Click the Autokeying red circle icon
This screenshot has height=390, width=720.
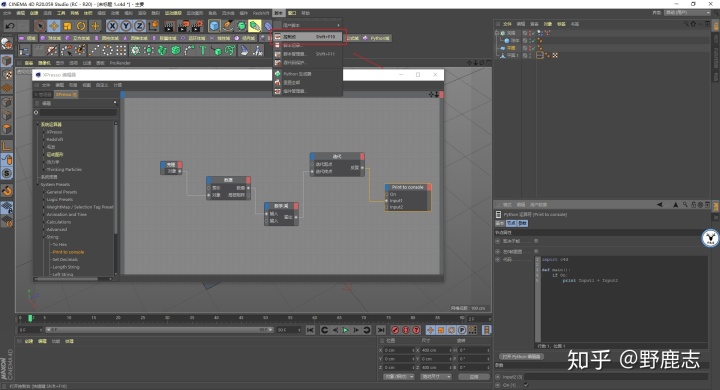(406, 330)
